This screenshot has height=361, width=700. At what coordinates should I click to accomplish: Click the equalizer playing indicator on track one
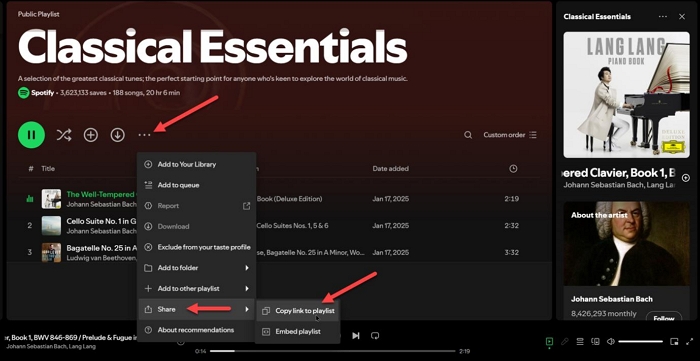click(30, 199)
